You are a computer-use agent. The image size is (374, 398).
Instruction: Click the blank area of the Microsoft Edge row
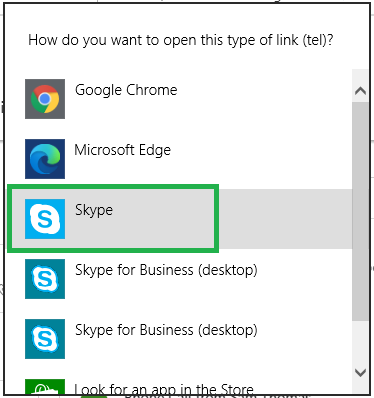262,159
